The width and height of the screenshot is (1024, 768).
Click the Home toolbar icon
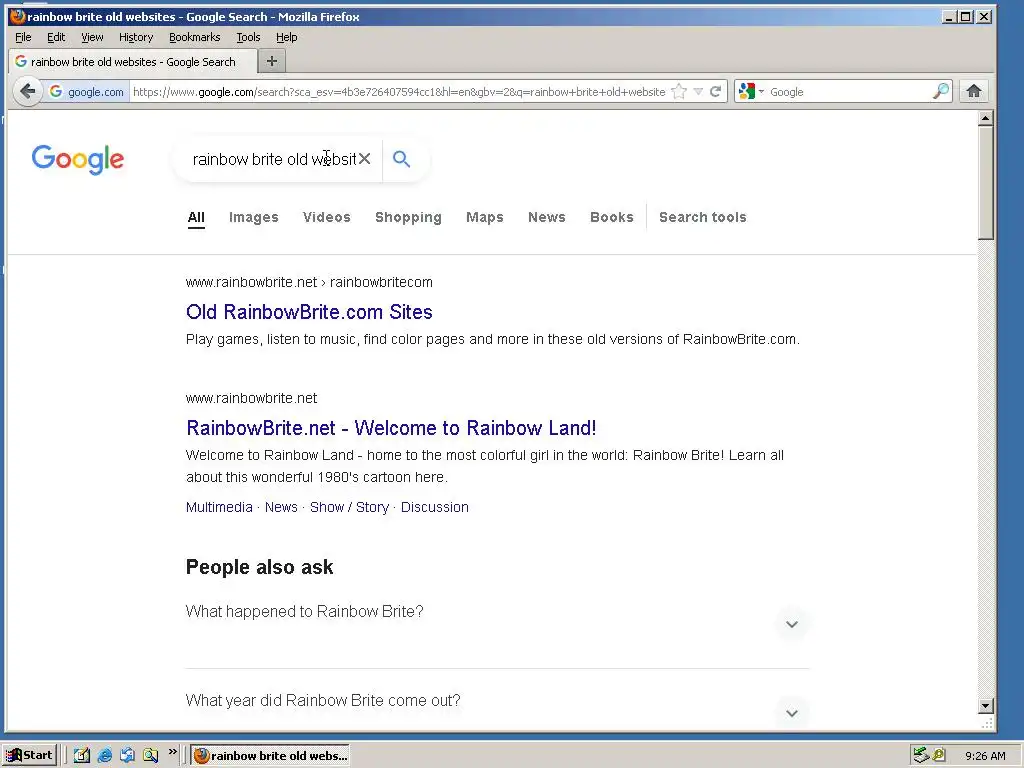974,91
